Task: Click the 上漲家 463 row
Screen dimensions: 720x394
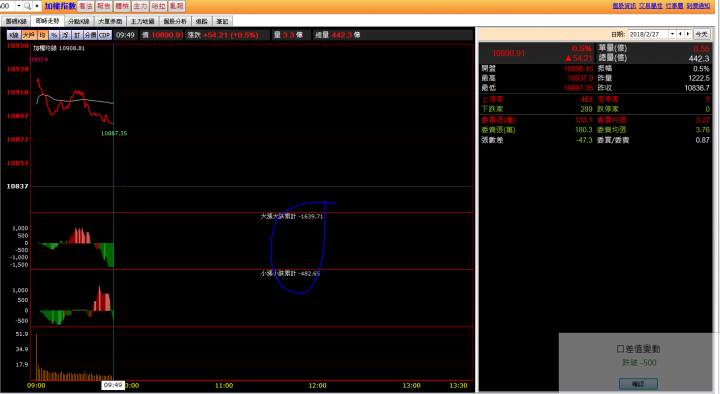Action: pos(537,99)
